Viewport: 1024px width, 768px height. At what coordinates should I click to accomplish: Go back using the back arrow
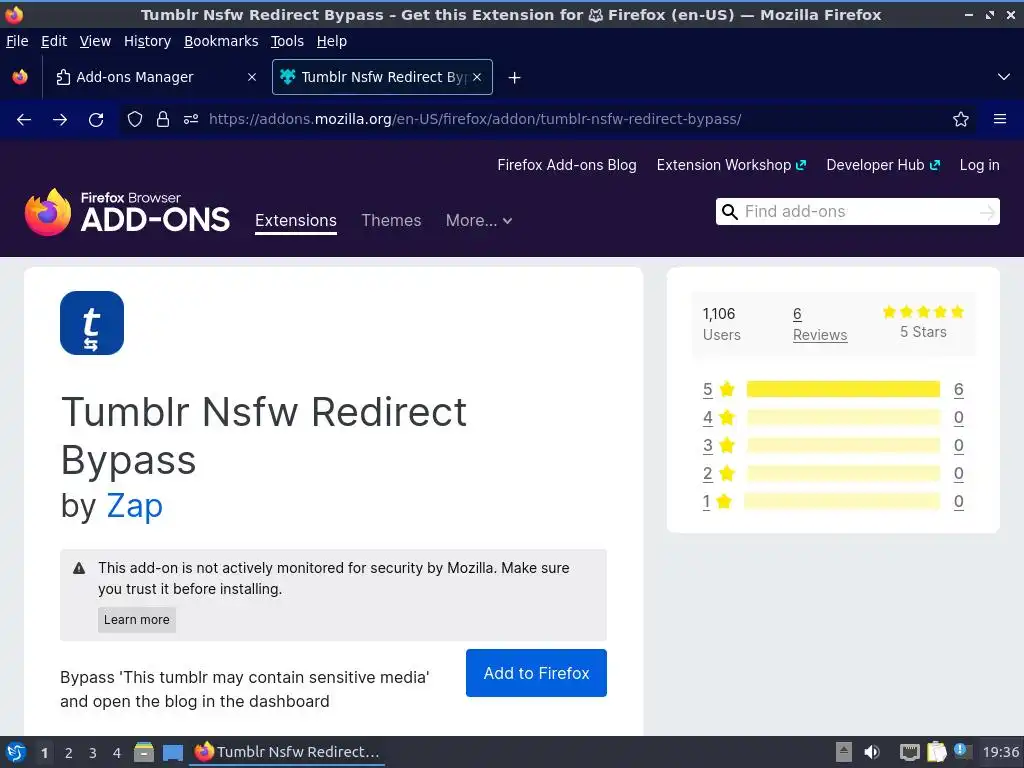24,120
